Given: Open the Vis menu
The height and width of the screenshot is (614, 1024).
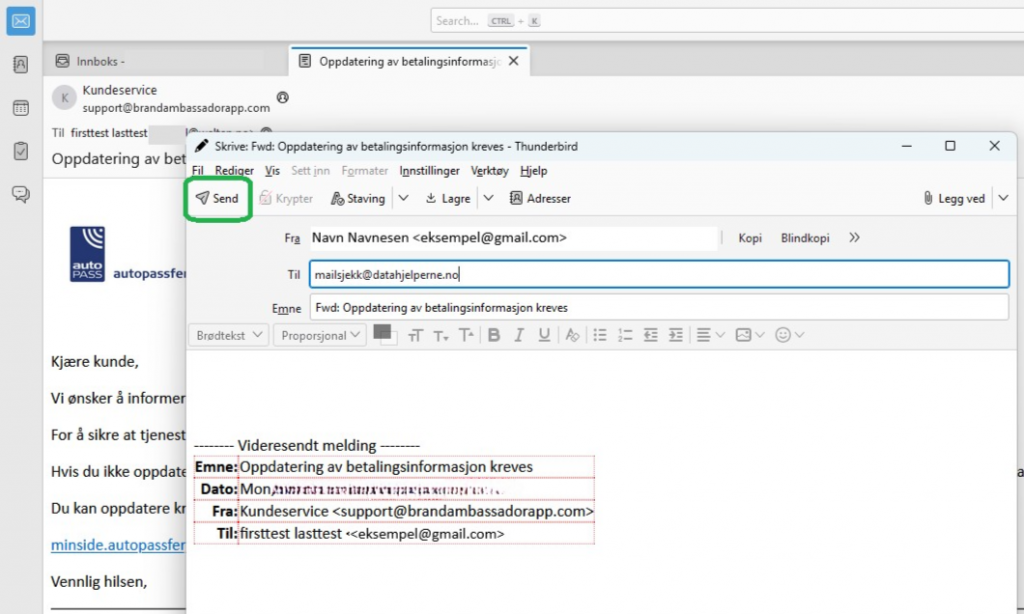Looking at the screenshot, I should (272, 171).
